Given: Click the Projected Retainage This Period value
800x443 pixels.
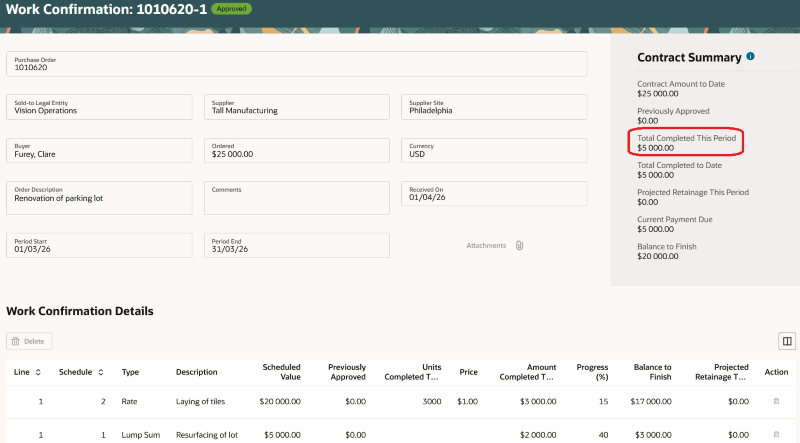Looking at the screenshot, I should (647, 202).
